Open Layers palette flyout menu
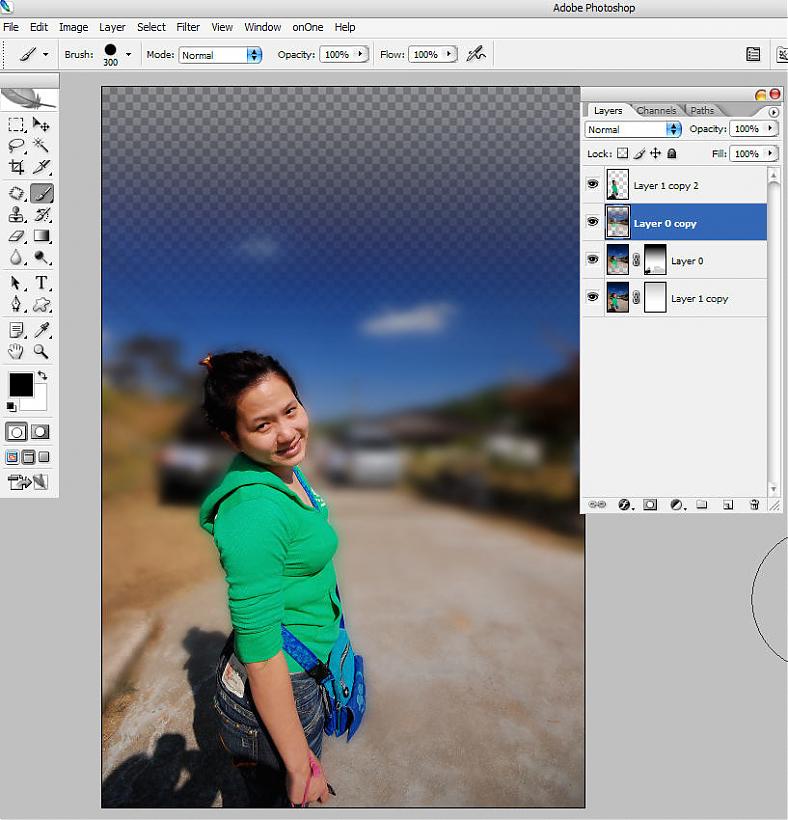The image size is (788, 820). coord(773,112)
